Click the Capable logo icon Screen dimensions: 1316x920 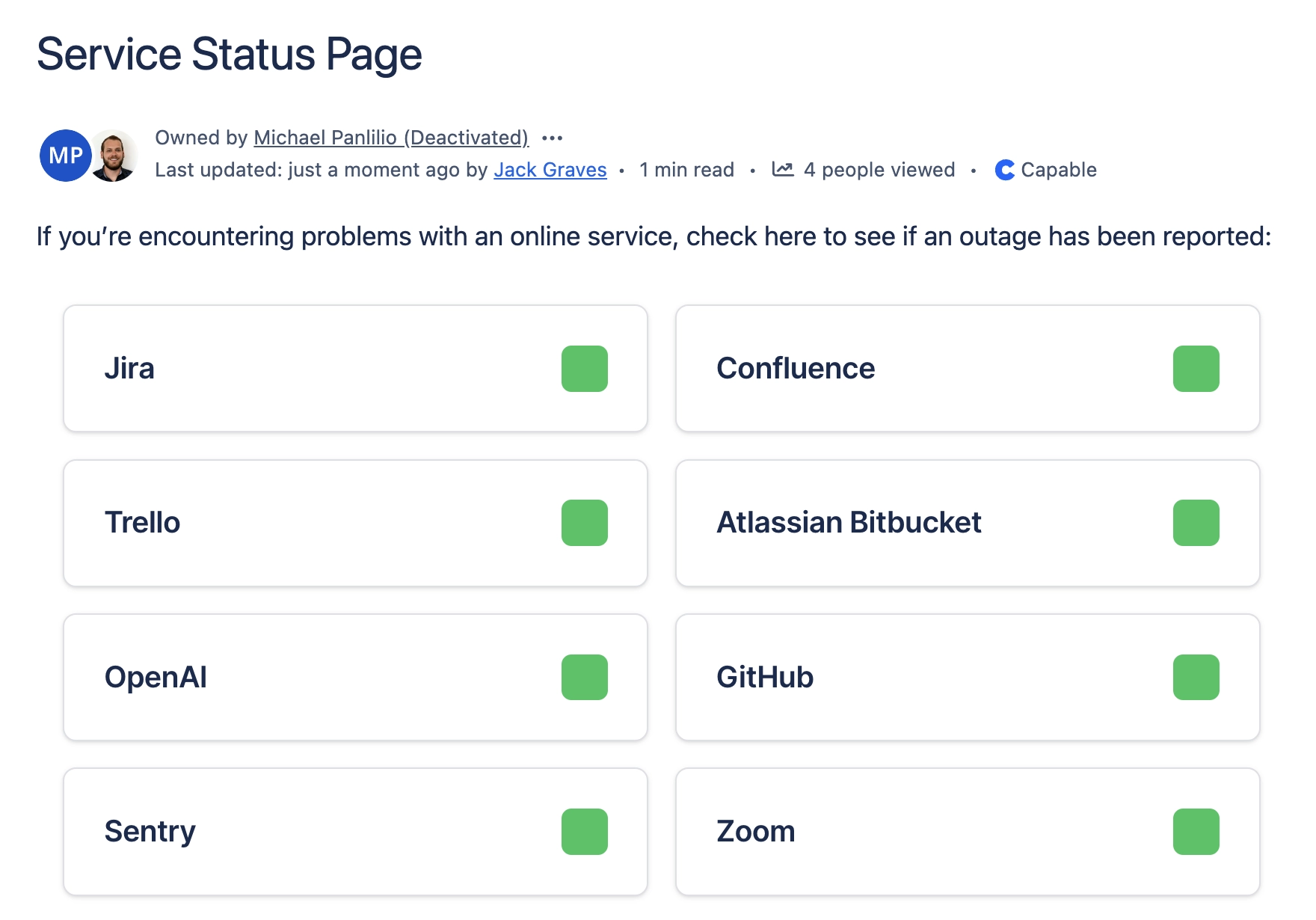point(1004,171)
